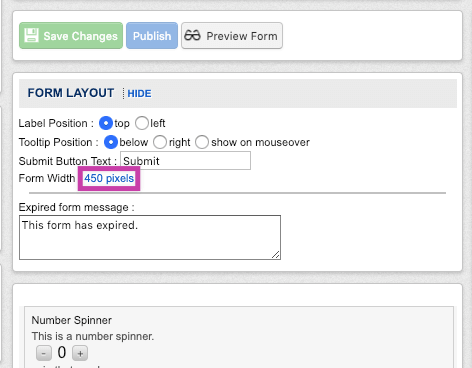Click the spinner value 0
Viewport: 472px width, 368px height.
pyautogui.click(x=62, y=353)
